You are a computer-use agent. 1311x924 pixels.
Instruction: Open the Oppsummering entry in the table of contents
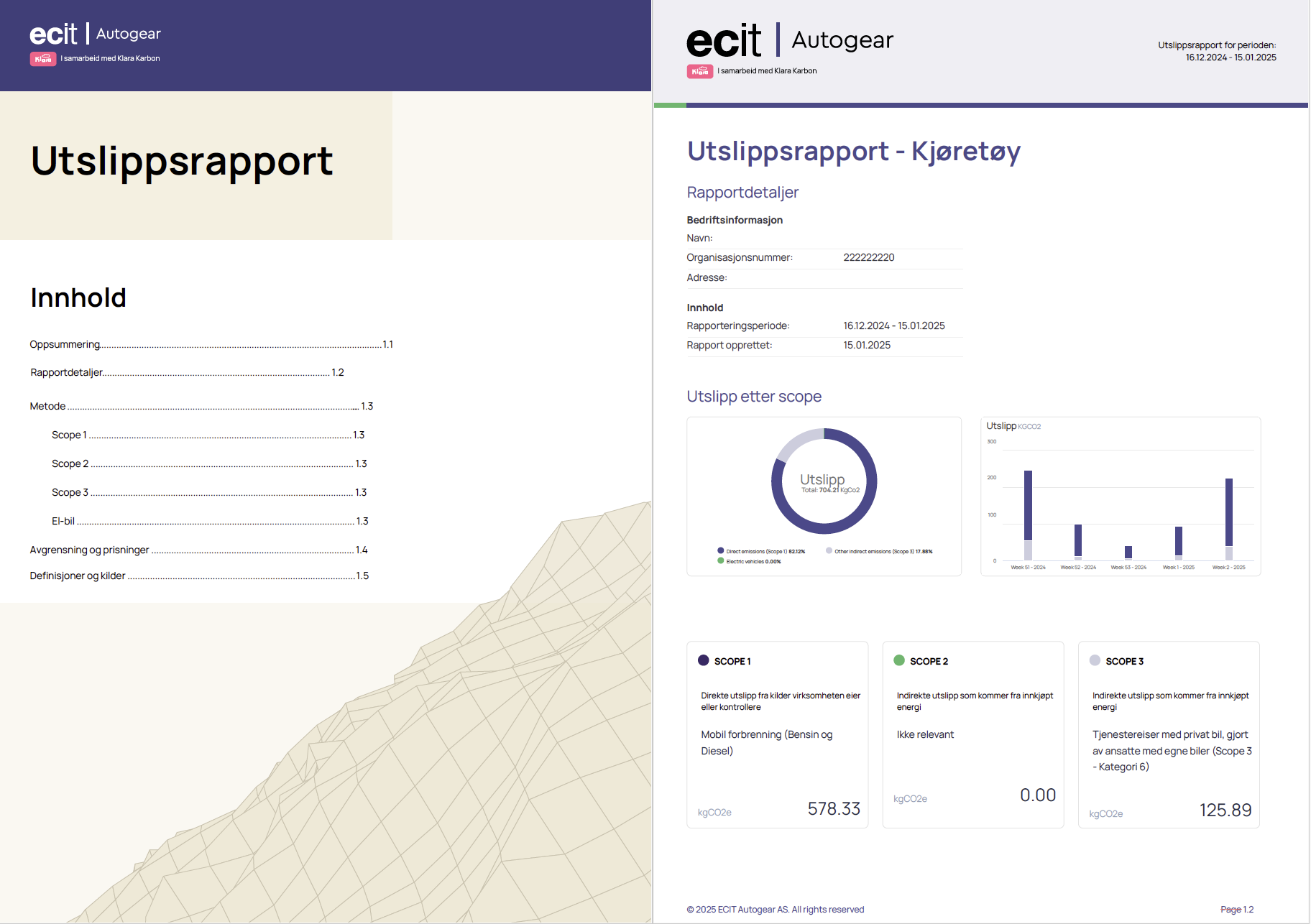65,344
